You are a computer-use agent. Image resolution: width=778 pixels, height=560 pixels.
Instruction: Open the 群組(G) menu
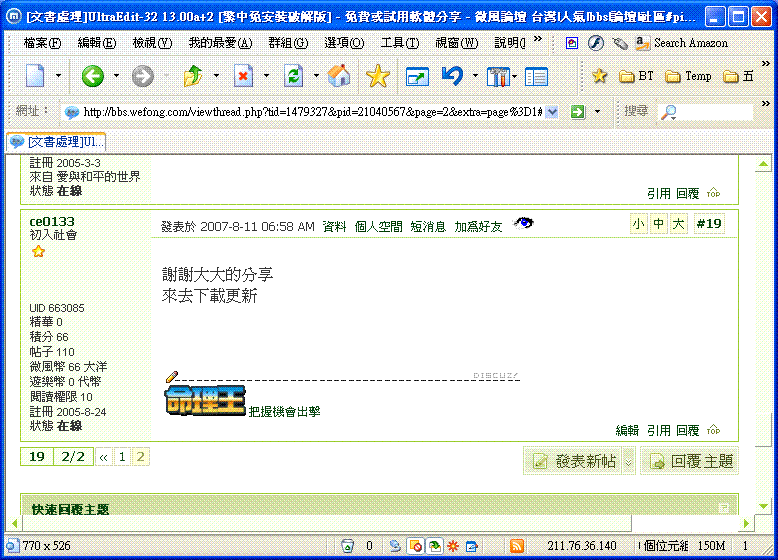(288, 43)
